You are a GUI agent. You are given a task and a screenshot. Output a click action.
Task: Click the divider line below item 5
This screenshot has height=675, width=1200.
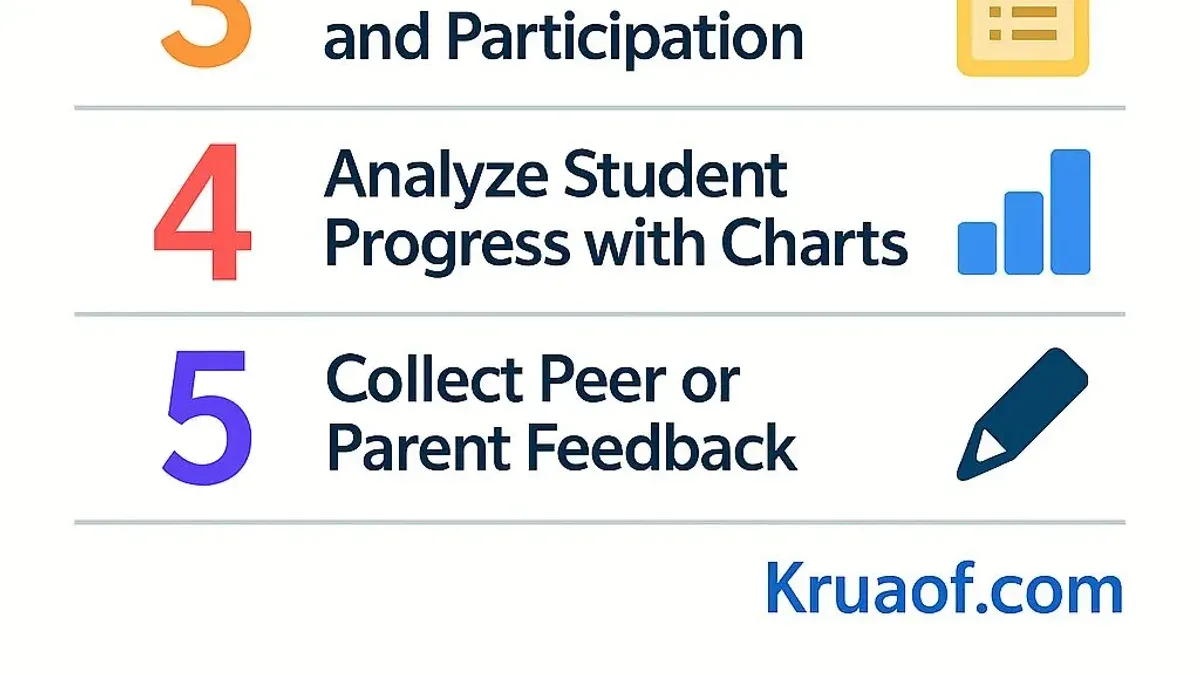tap(600, 521)
